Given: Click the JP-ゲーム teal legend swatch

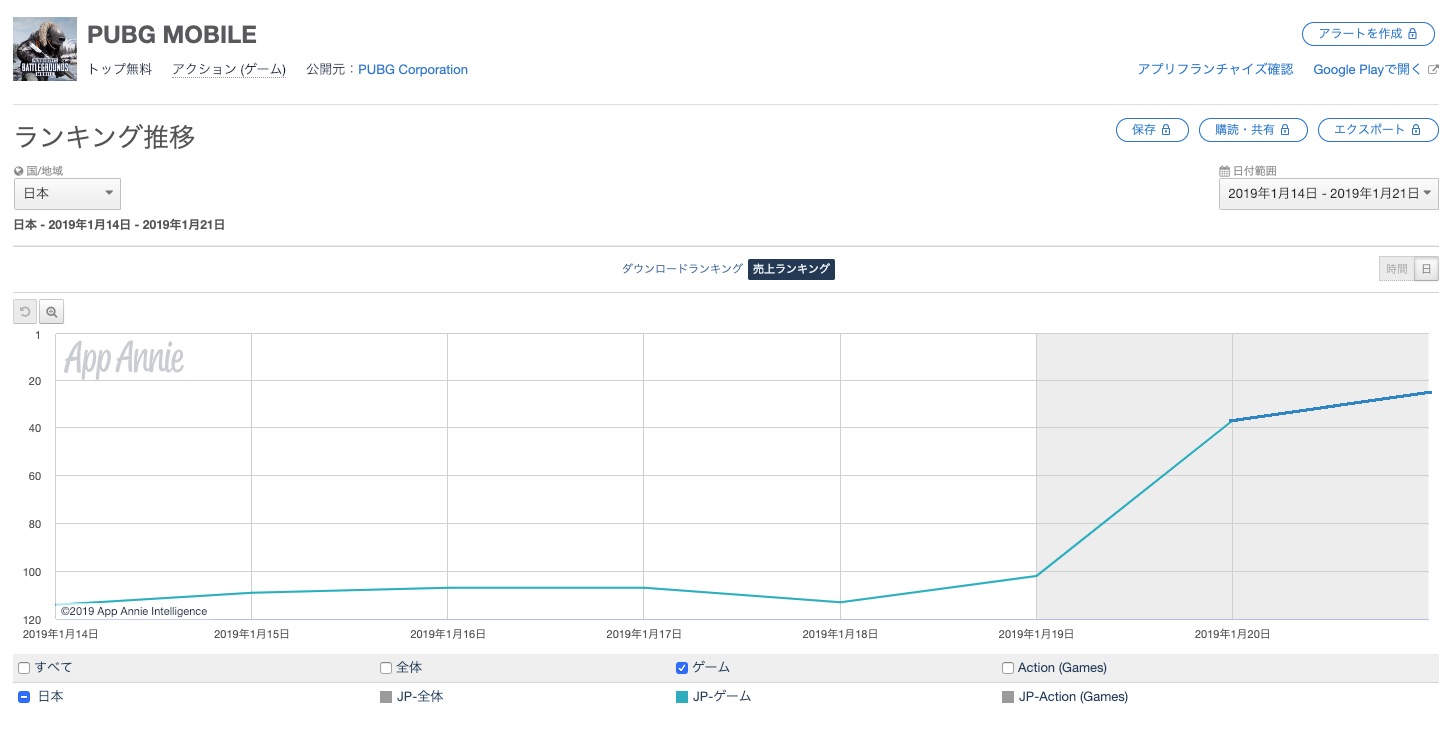Looking at the screenshot, I should click(682, 697).
